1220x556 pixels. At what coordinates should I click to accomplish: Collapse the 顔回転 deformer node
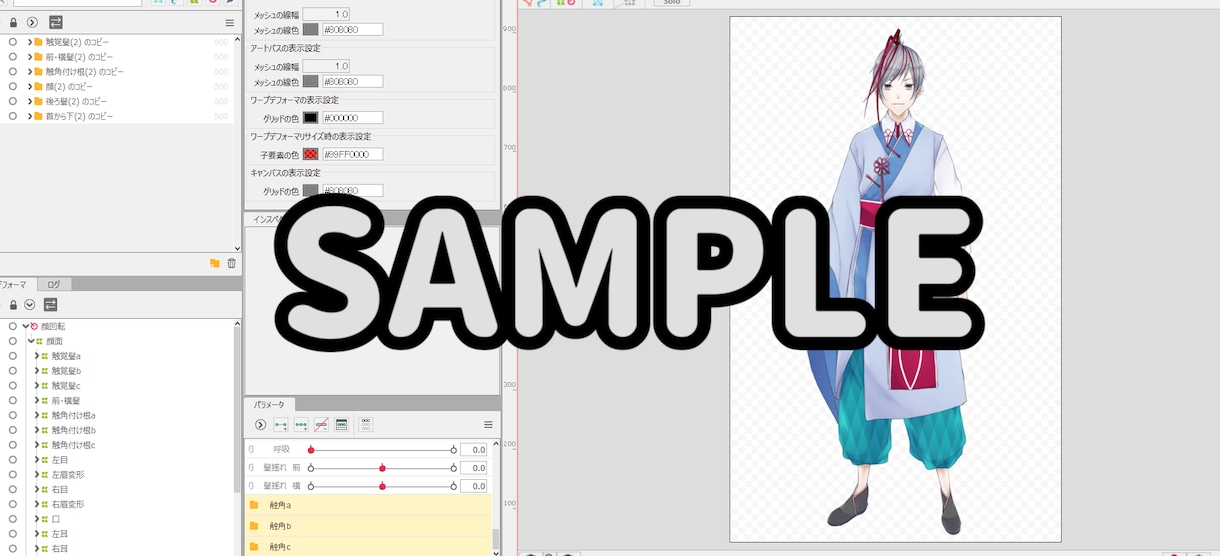(x=25, y=326)
